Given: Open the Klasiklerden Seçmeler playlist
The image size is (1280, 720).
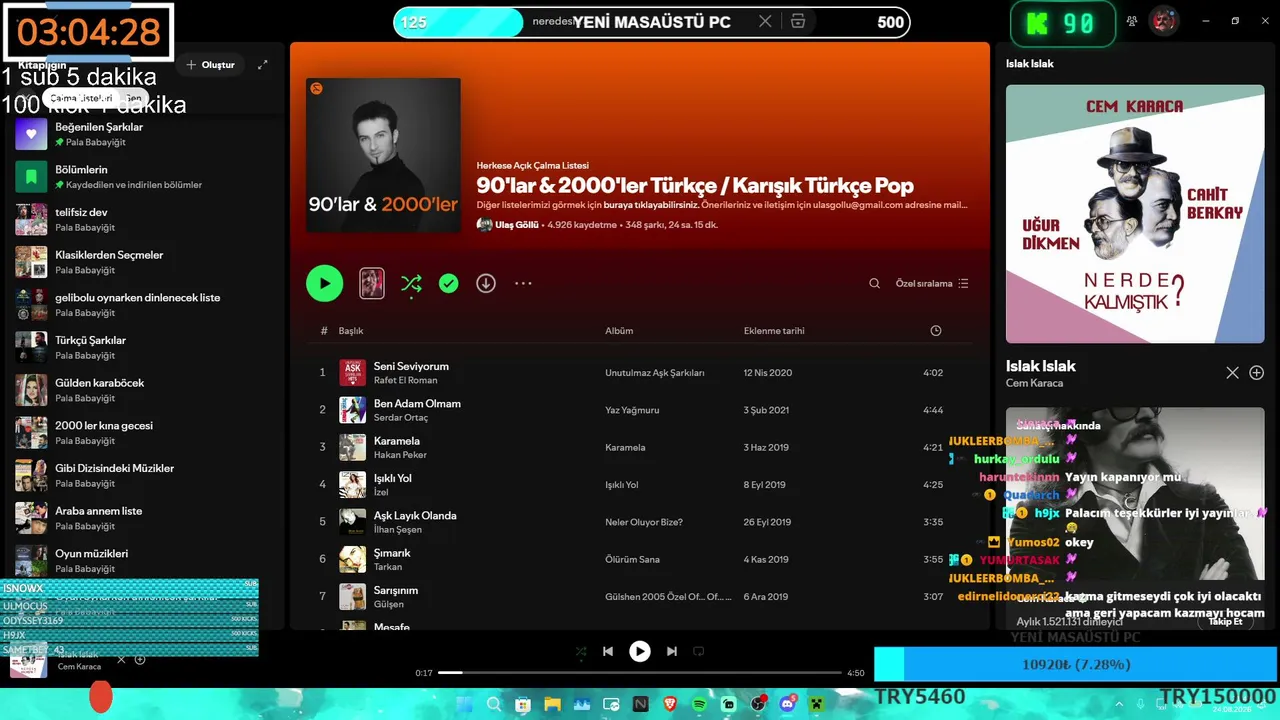Looking at the screenshot, I should coord(145,262).
